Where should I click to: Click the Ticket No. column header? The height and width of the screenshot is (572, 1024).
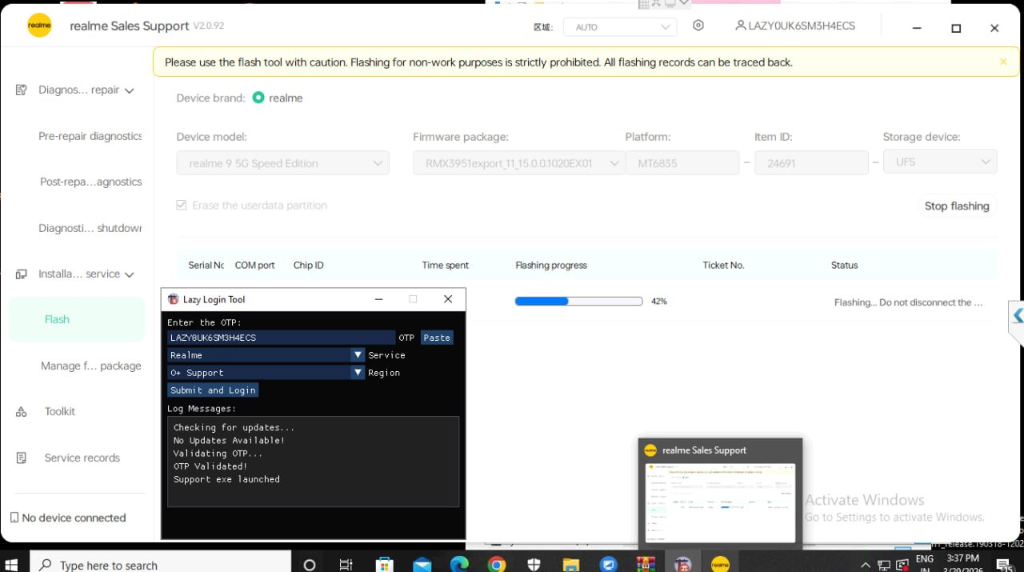pyautogui.click(x=724, y=265)
